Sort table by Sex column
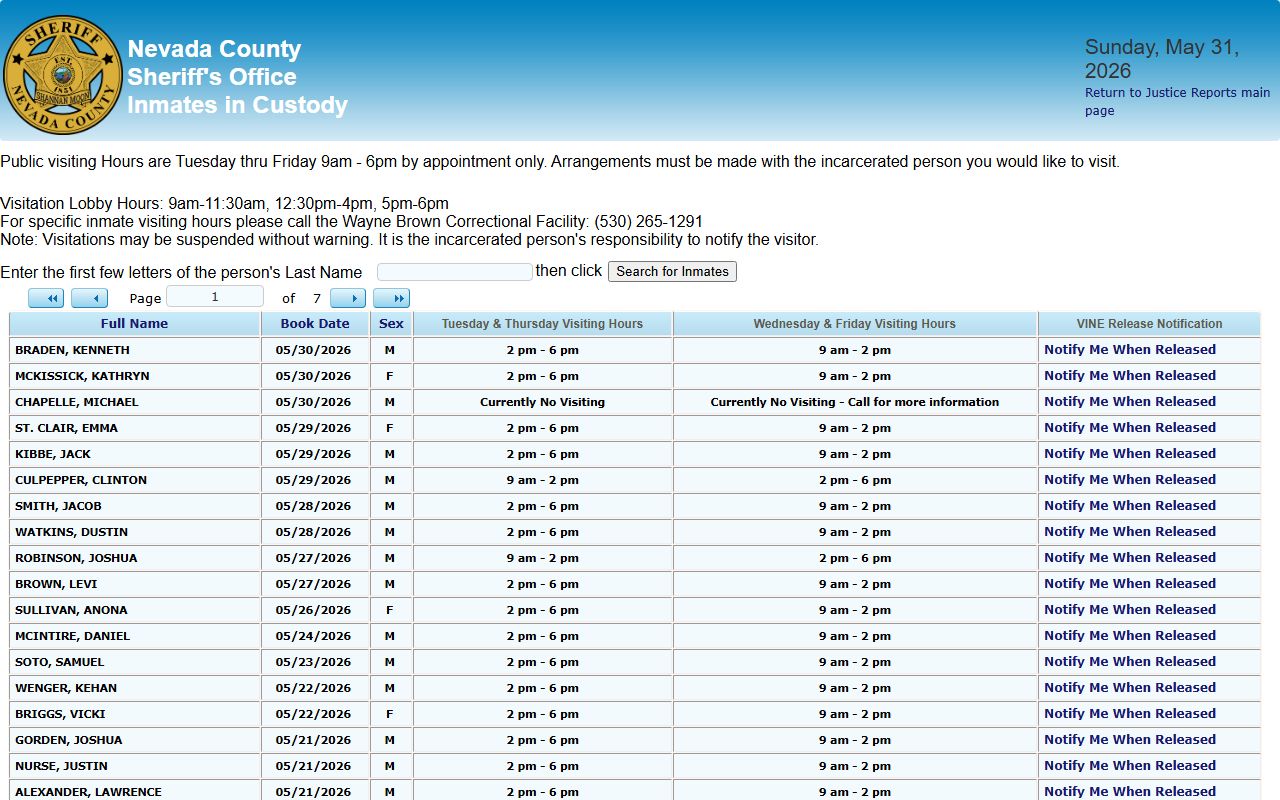 (x=391, y=324)
